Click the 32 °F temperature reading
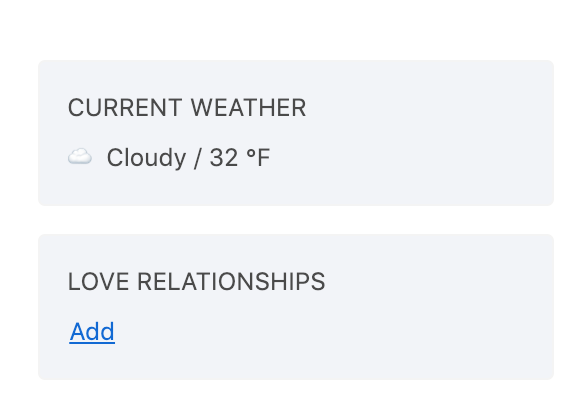The image size is (574, 406). 240,157
